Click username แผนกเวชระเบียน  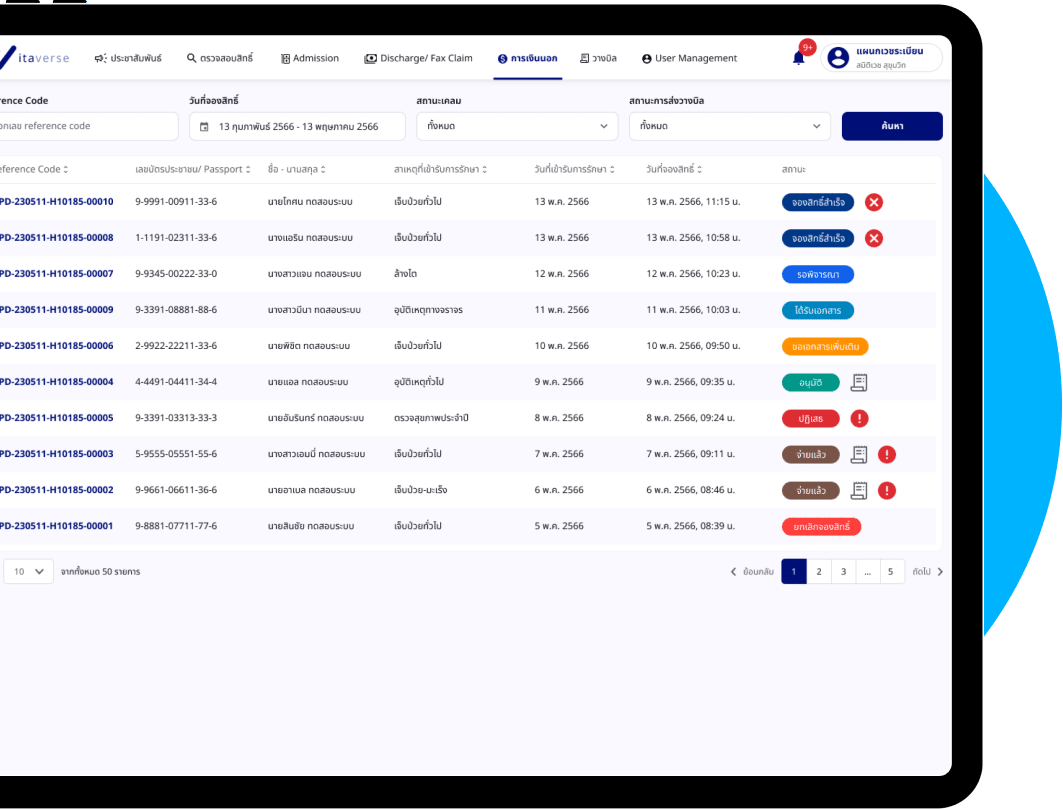point(889,52)
